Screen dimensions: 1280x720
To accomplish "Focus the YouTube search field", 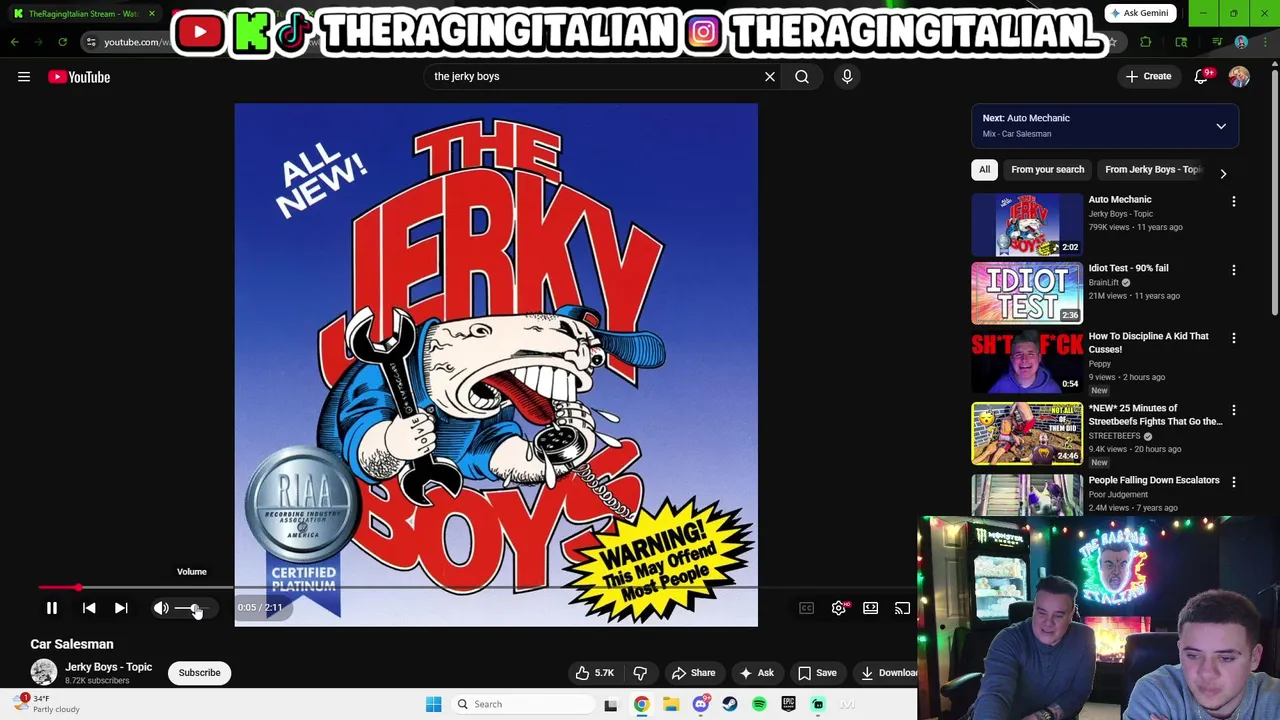I will 595,76.
